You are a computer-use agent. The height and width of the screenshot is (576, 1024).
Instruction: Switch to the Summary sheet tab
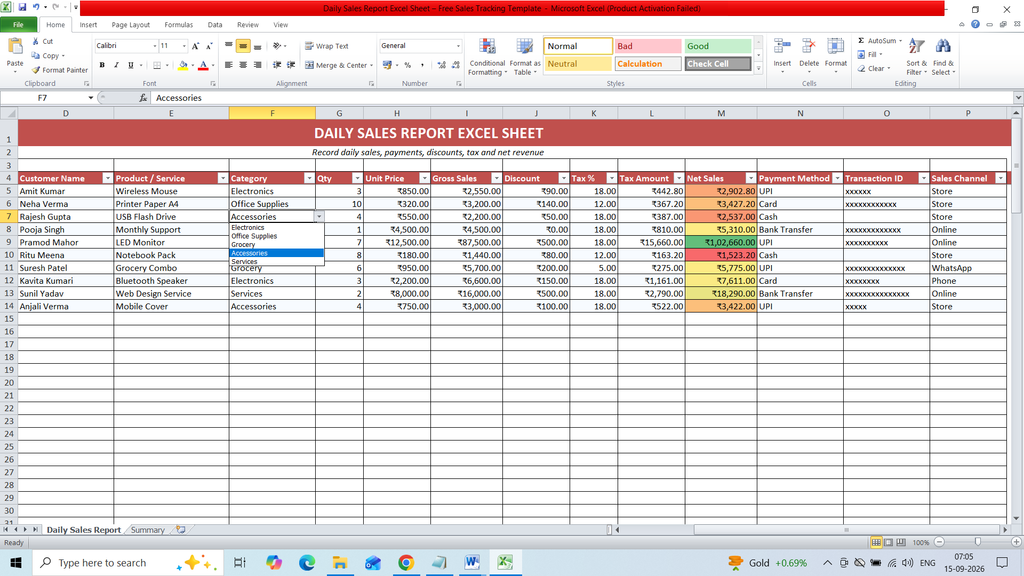coord(148,530)
